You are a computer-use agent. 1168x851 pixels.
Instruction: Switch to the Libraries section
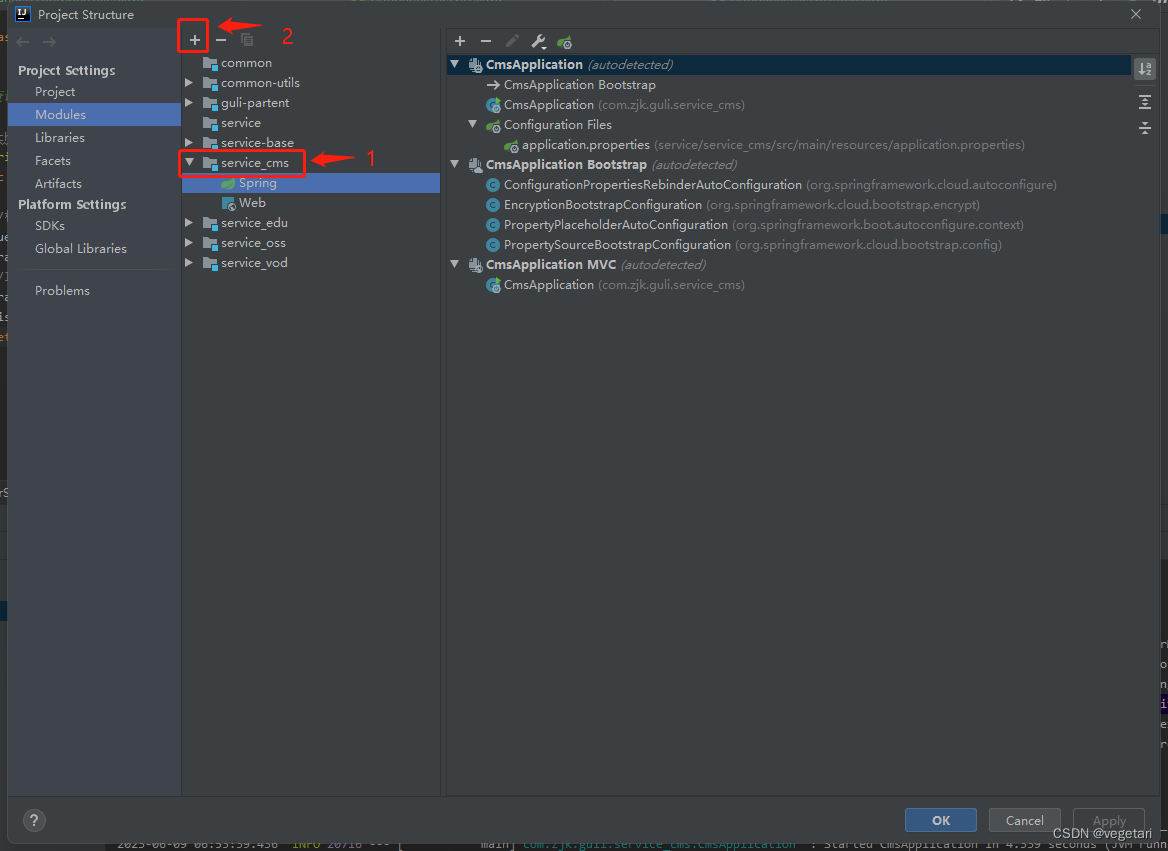coord(59,137)
